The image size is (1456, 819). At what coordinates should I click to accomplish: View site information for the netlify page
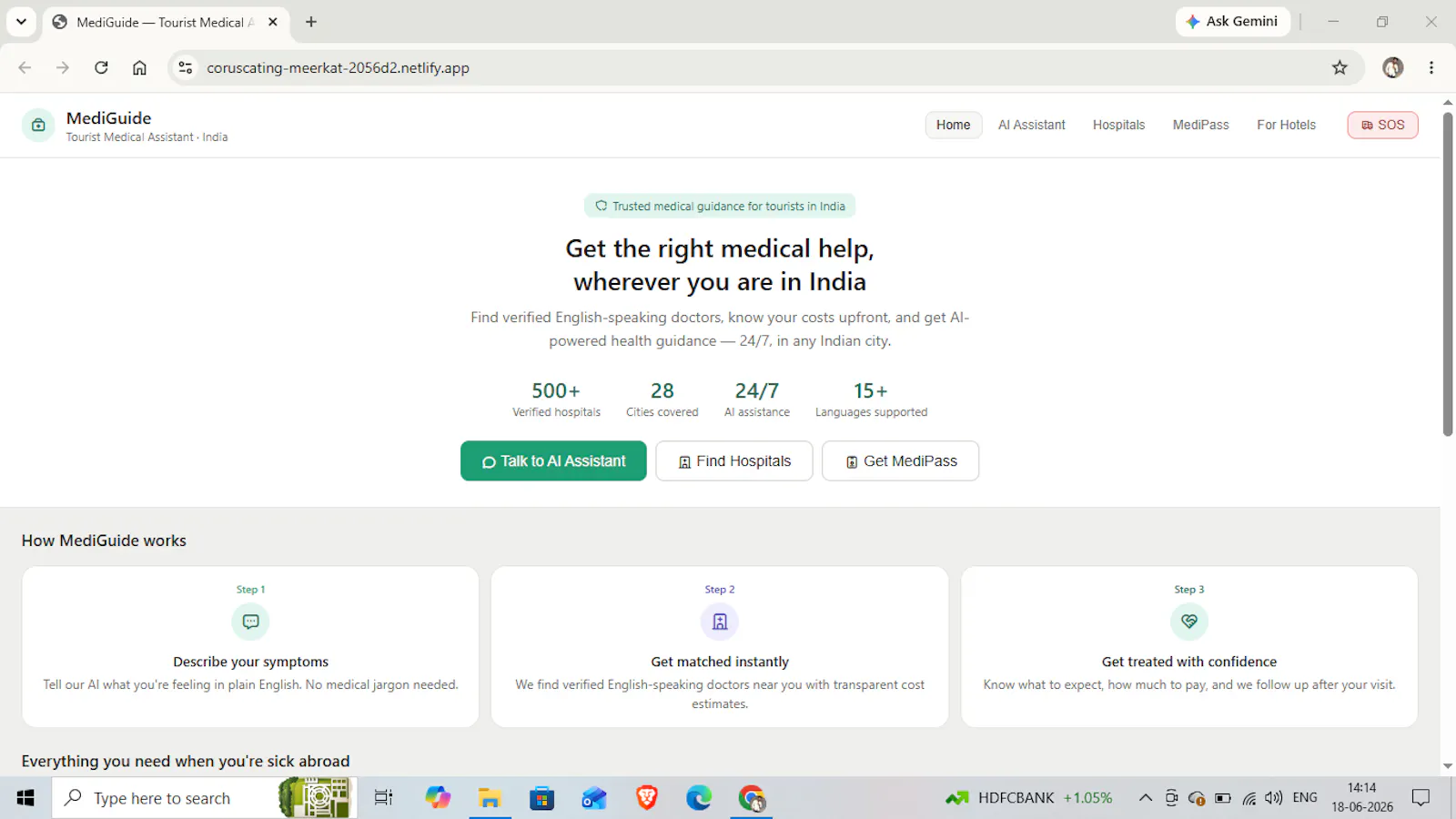pyautogui.click(x=186, y=67)
